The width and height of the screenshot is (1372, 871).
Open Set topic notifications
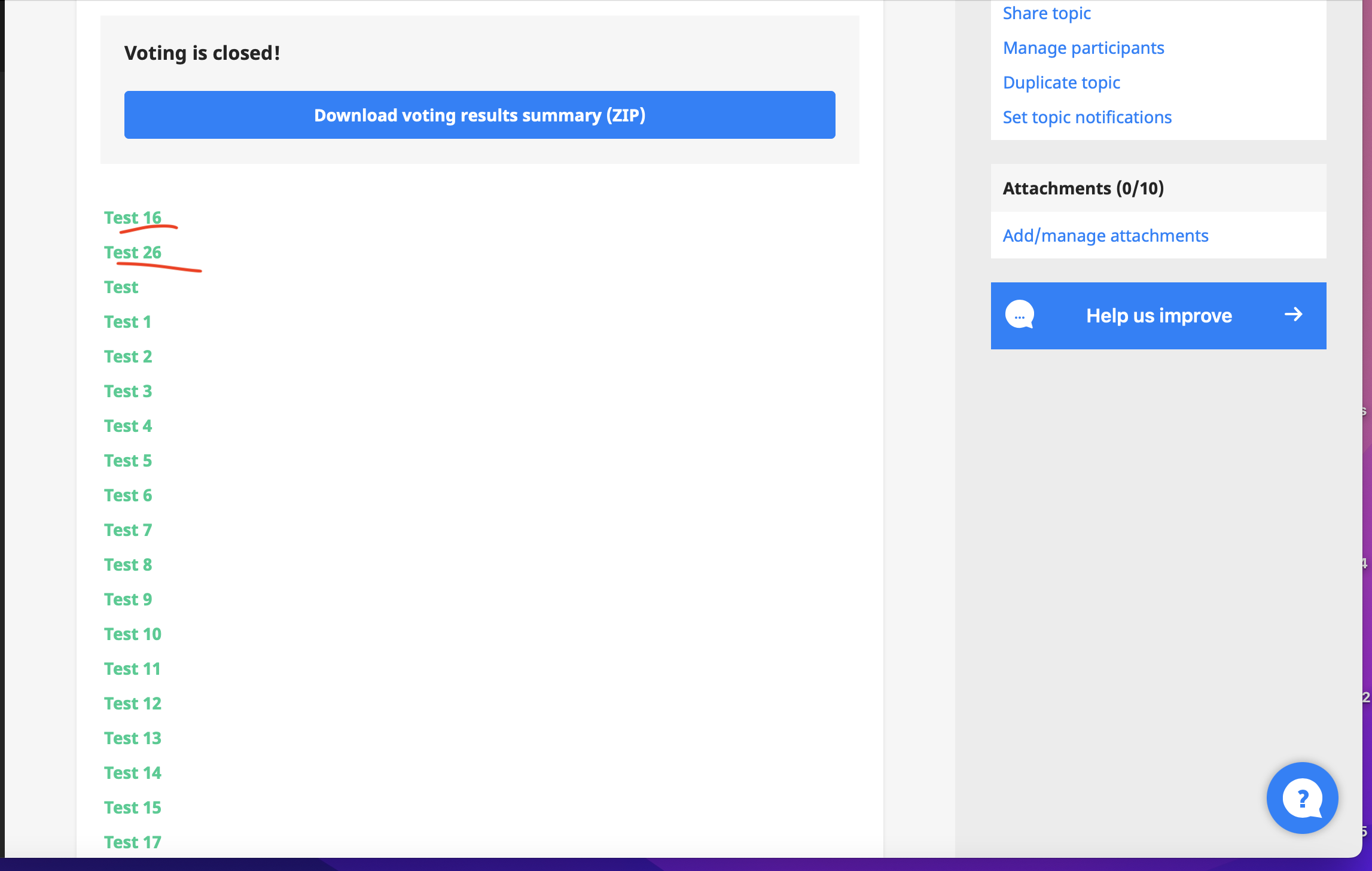pos(1087,117)
